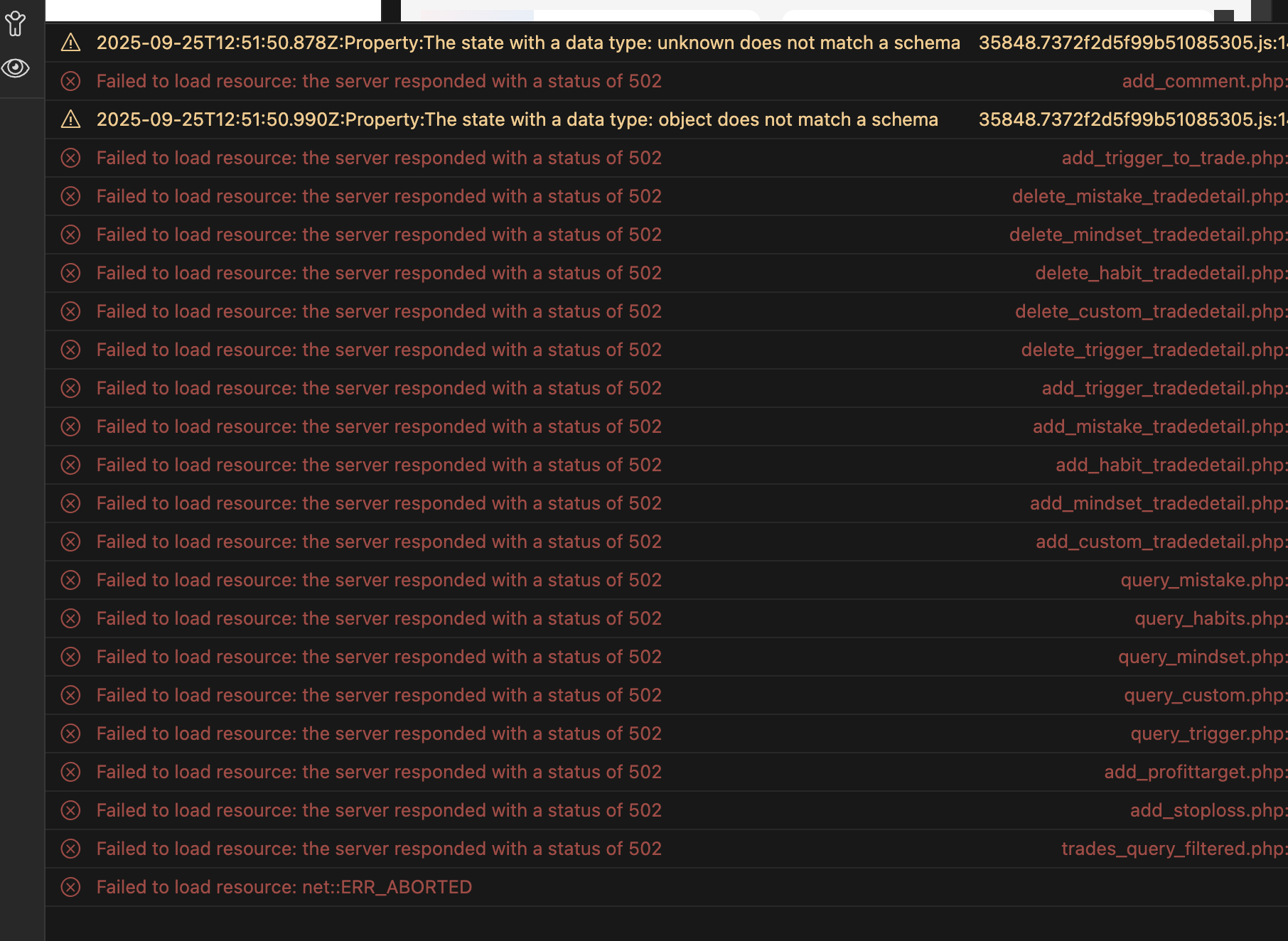Open the query_habits.php source link
This screenshot has height=941, width=1288.
click(1209, 619)
